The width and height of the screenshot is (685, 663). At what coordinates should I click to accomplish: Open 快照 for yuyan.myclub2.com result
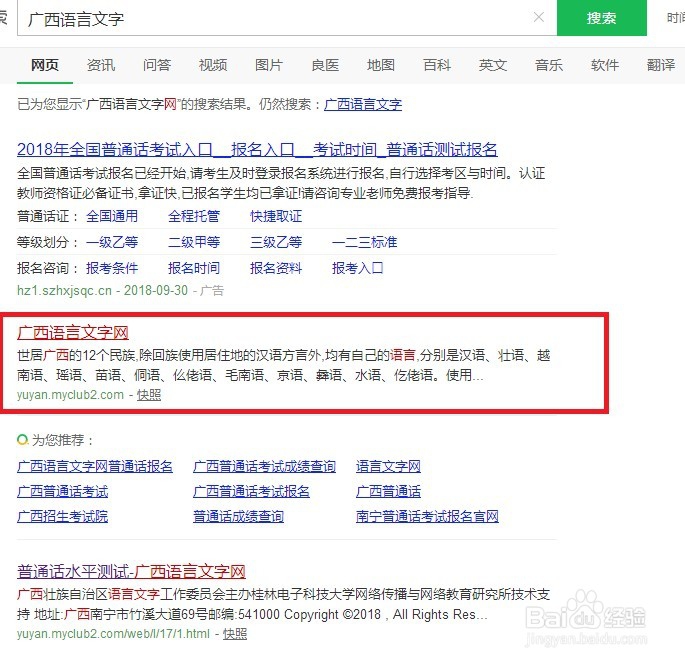[149, 395]
